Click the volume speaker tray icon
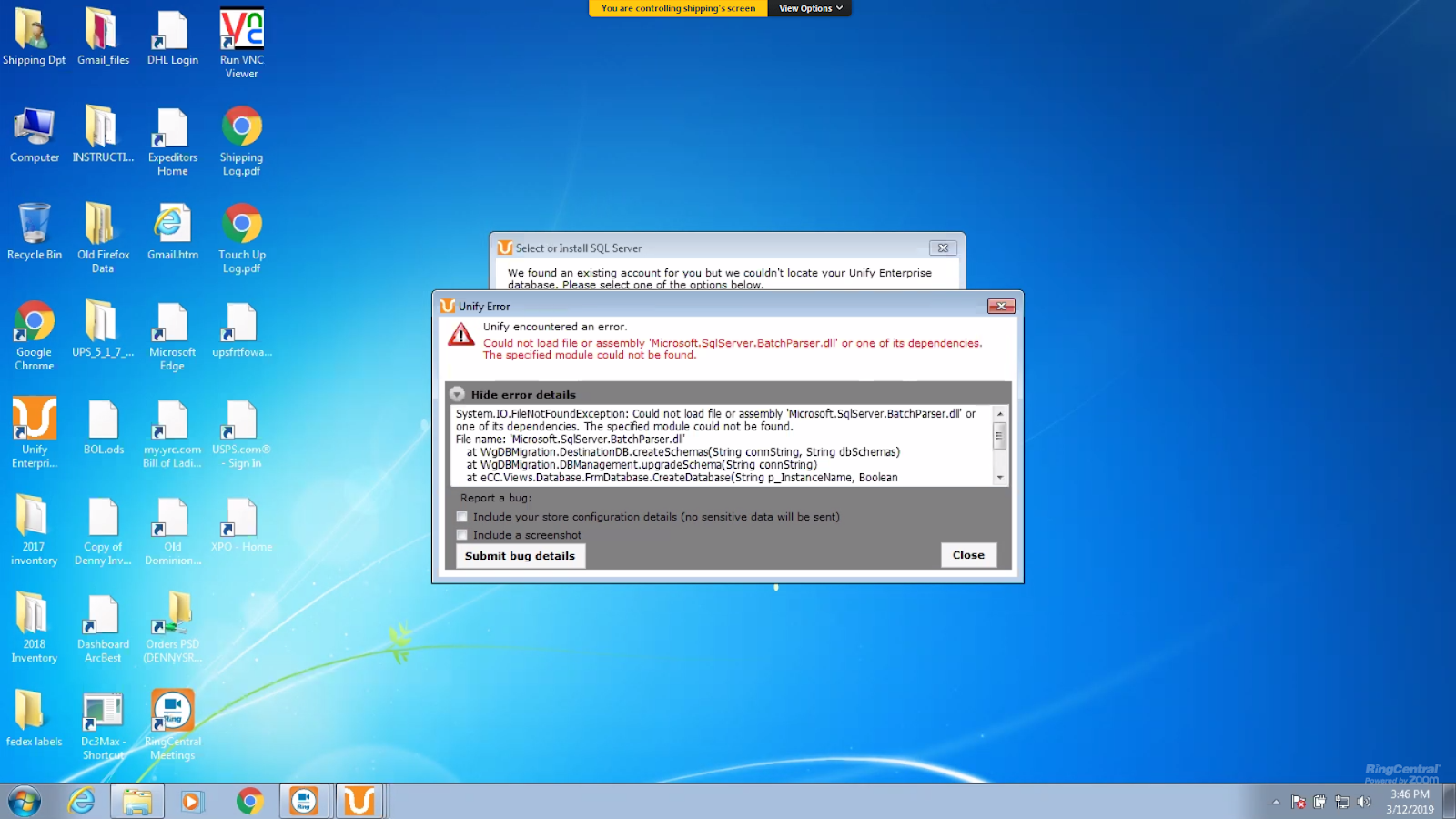The width and height of the screenshot is (1456, 819). [x=1363, y=802]
